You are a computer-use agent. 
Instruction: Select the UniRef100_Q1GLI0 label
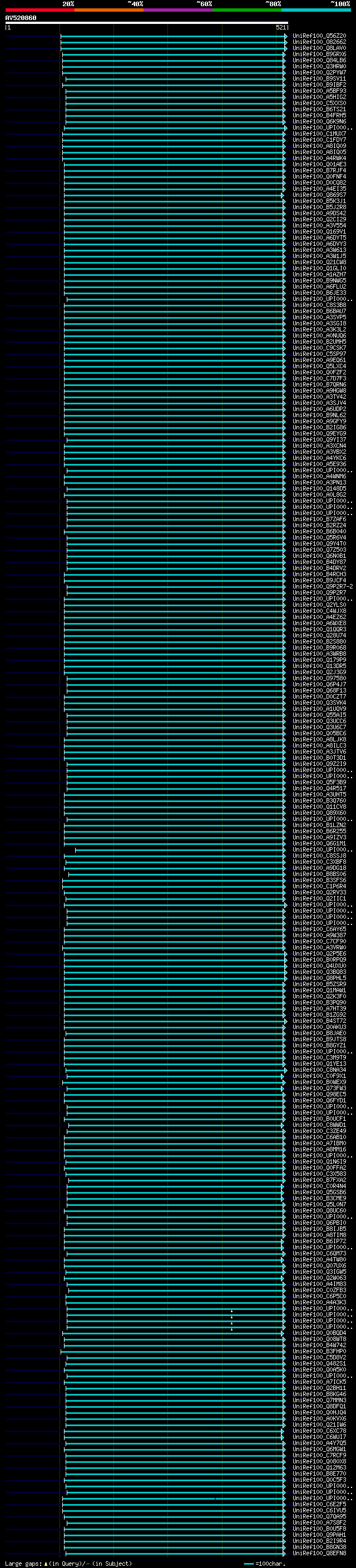tap(319, 269)
